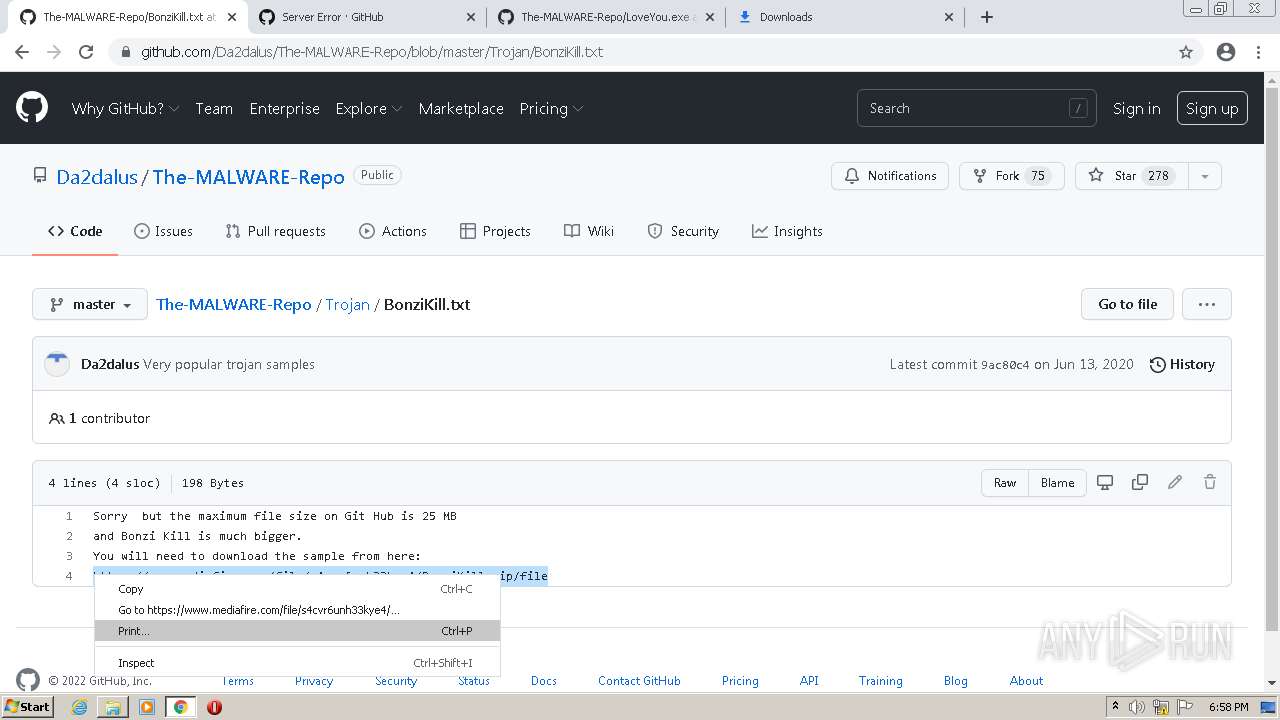Screen dimensions: 1280x720
Task: Open Issues tab
Action: tap(163, 231)
